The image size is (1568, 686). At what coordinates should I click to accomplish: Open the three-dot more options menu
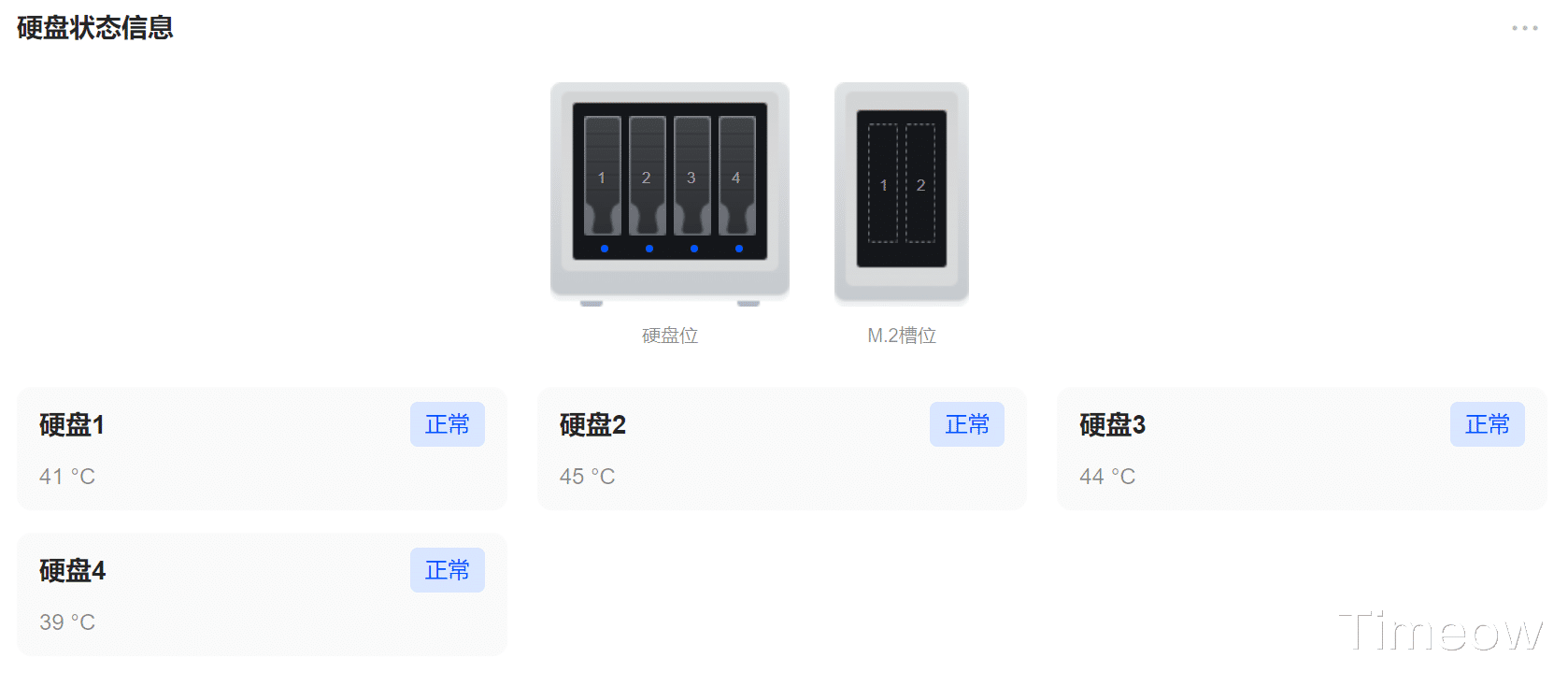pyautogui.click(x=1524, y=28)
